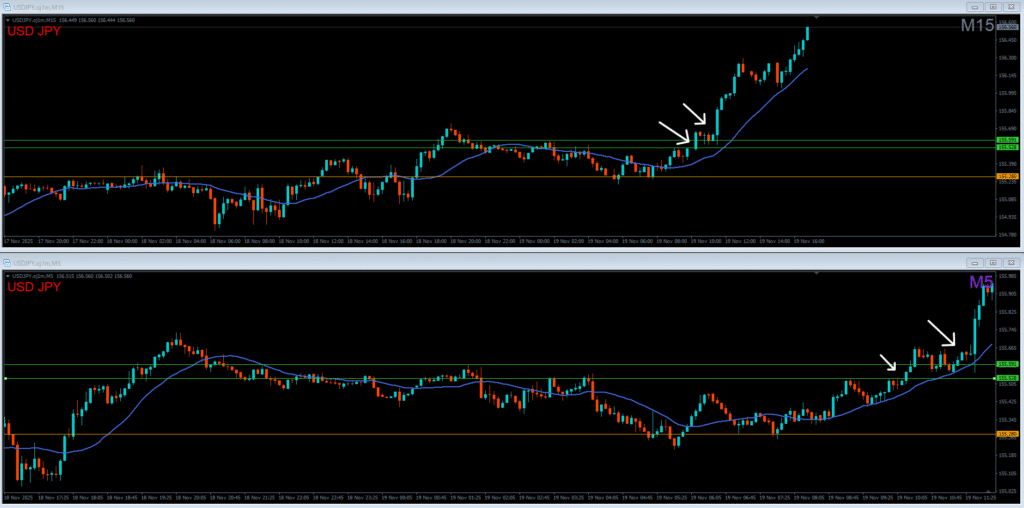Select the 155.528 green price label in the M5 chart
The height and width of the screenshot is (508, 1024).
coord(1008,378)
